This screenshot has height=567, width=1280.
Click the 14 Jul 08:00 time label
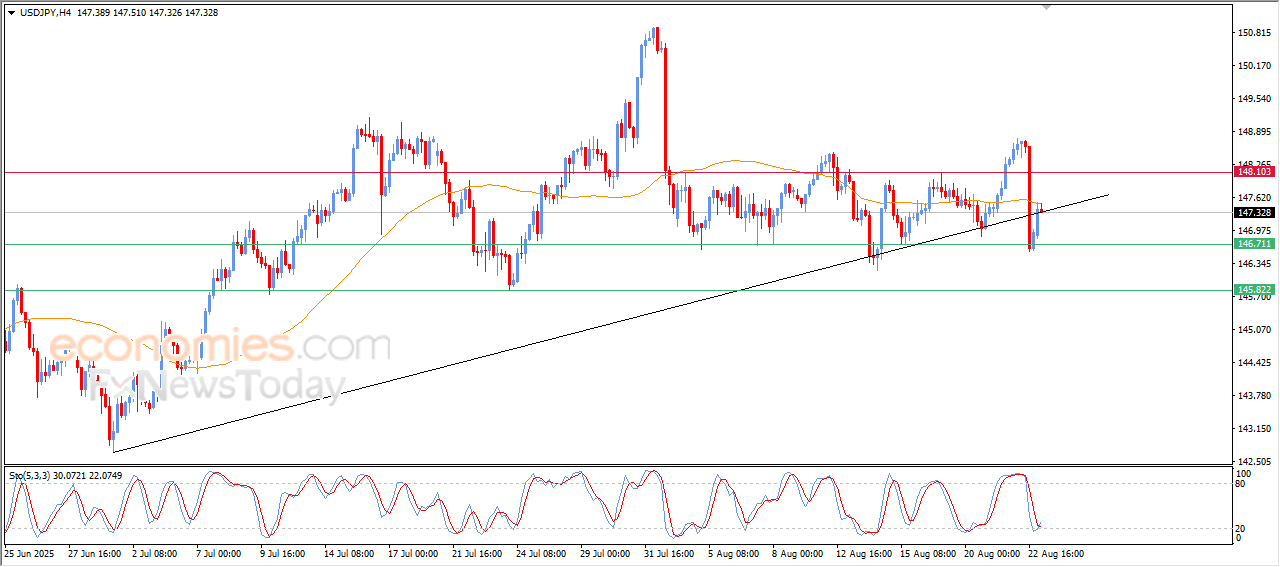tap(350, 553)
